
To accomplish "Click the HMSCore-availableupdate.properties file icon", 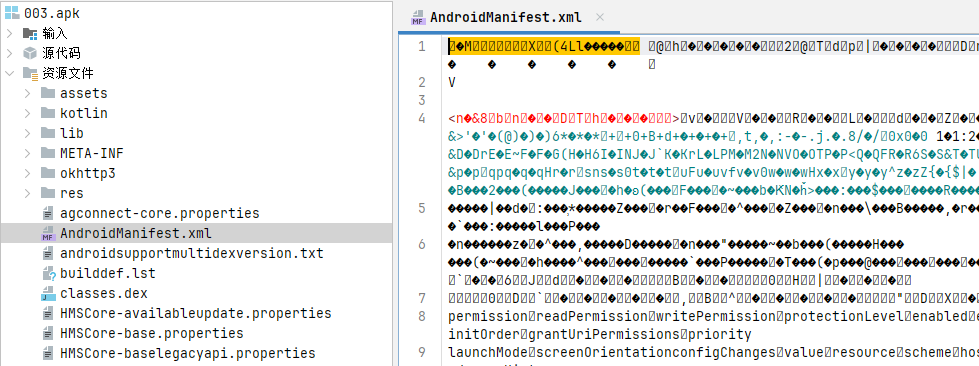I will coord(48,313).
